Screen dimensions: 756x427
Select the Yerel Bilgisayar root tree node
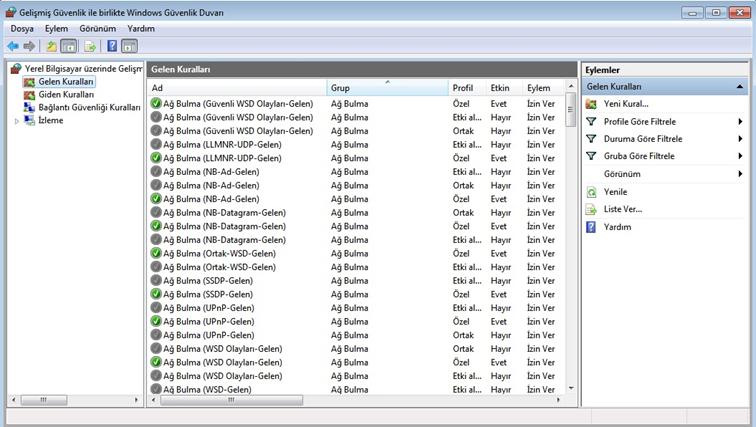point(84,69)
